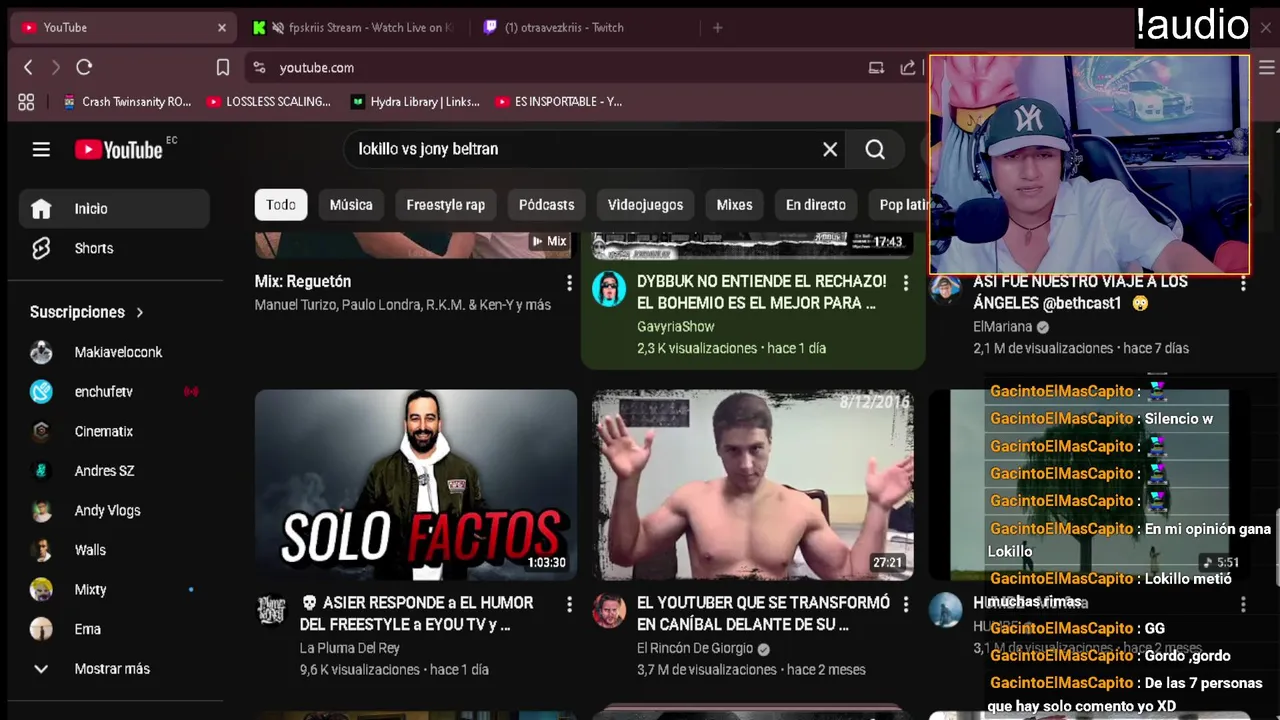Open ES INSPORTABLE bookmark
This screenshot has height=720, width=1280.
559,101
